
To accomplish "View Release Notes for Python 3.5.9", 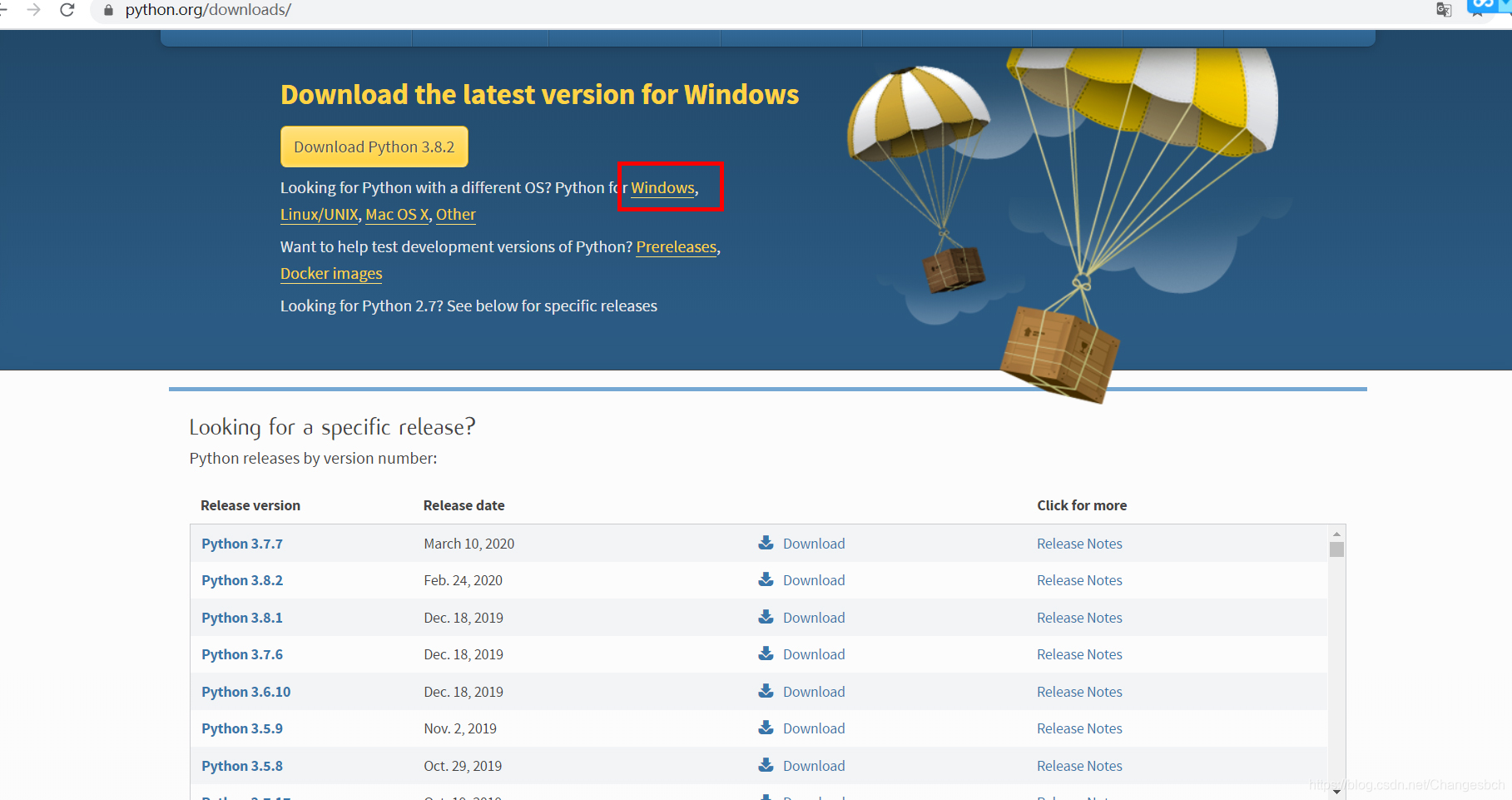I will tap(1079, 728).
